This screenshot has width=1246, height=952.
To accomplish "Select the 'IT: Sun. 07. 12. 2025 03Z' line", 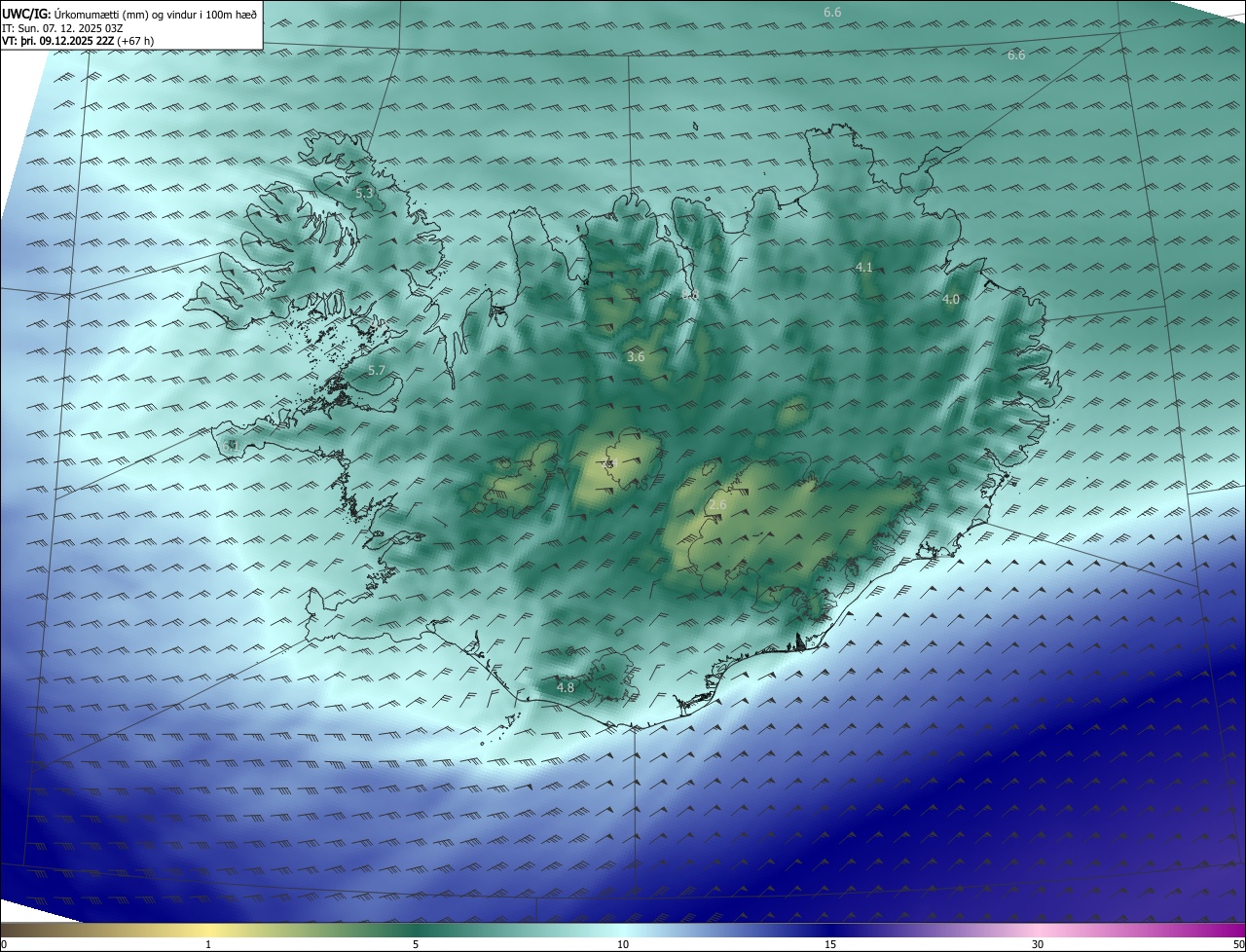I will click(x=62, y=28).
